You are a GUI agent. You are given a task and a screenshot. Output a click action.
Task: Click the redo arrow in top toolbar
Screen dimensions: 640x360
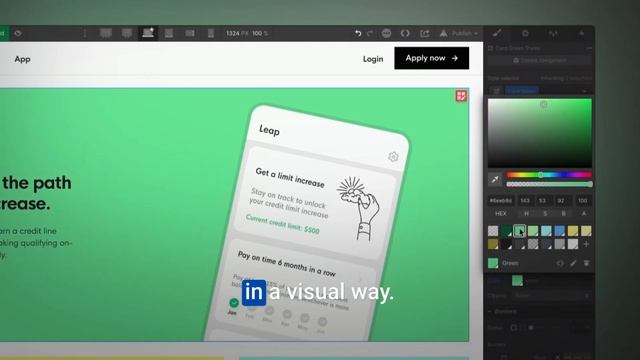click(370, 33)
